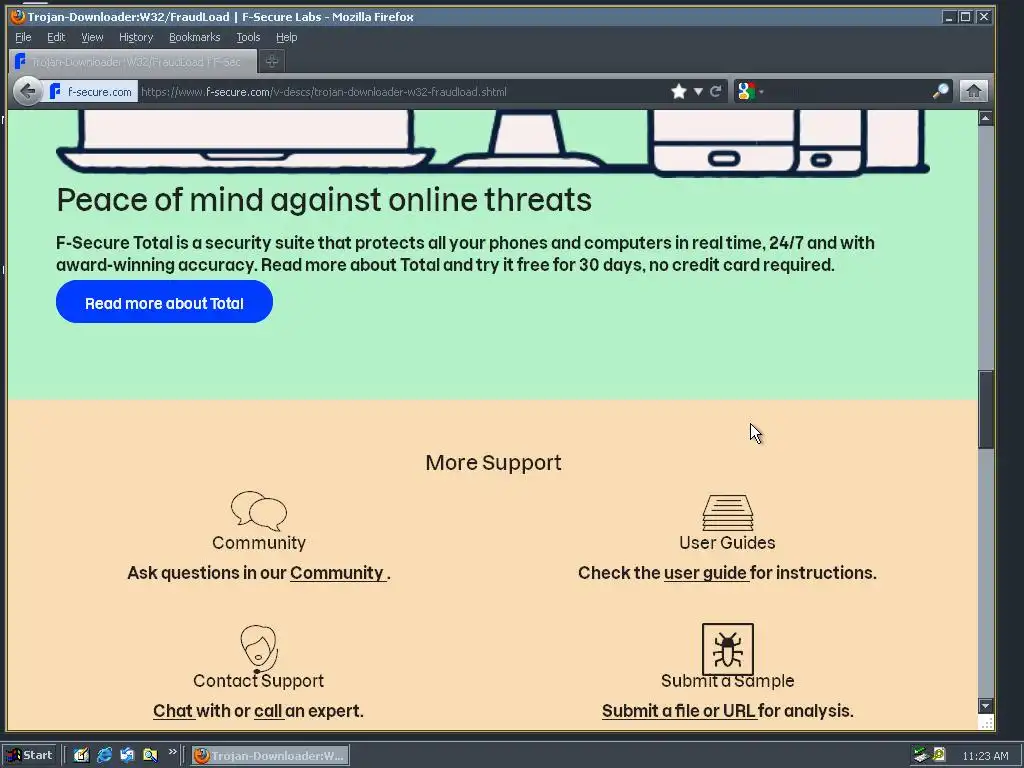
Task: Click the scrollbar up arrow
Action: (985, 118)
